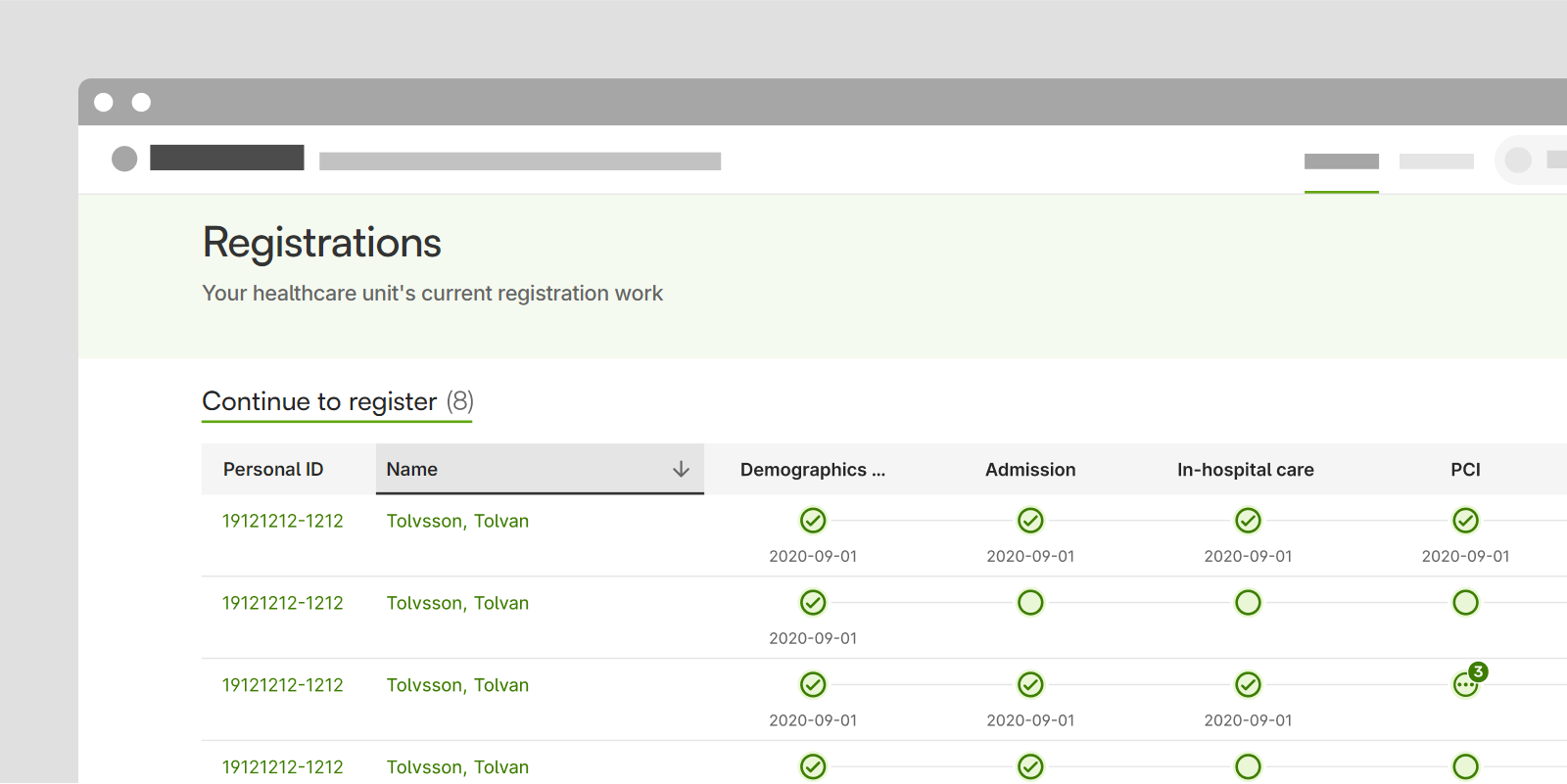This screenshot has width=1567, height=784.
Task: Open the active underlined header navigation tab
Action: [1342, 161]
